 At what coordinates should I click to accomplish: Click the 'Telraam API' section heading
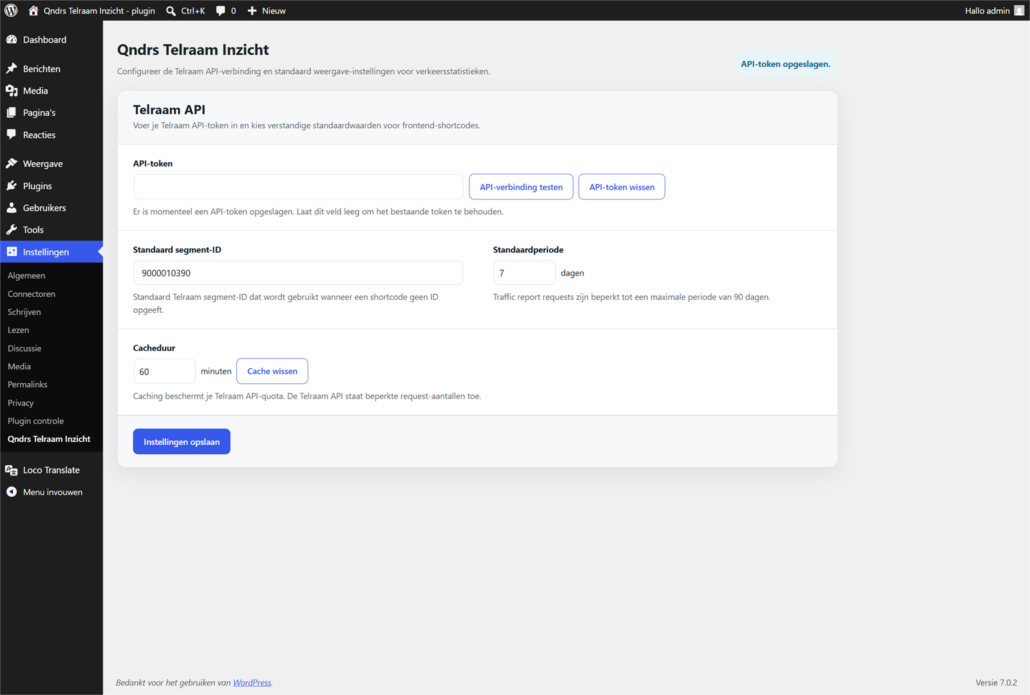[x=169, y=110]
